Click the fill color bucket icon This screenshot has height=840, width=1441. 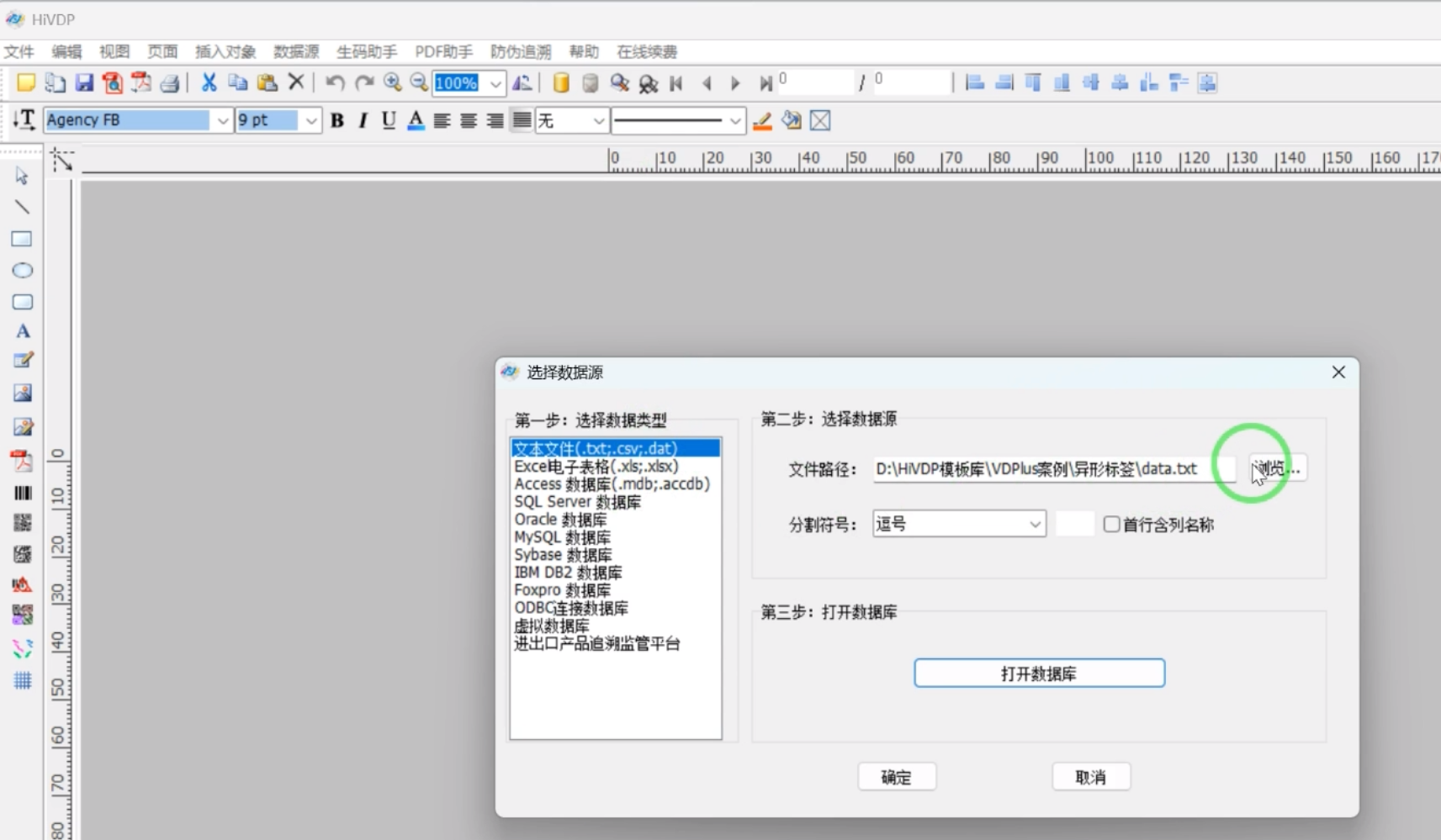coord(791,120)
